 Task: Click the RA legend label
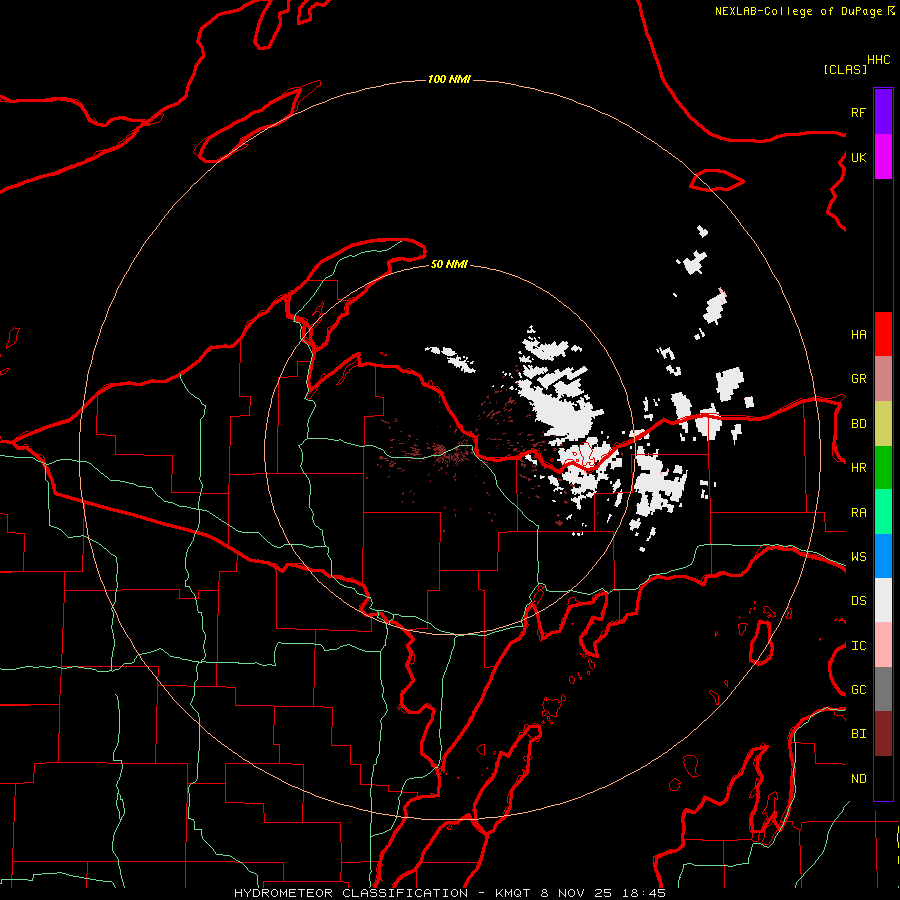click(858, 513)
